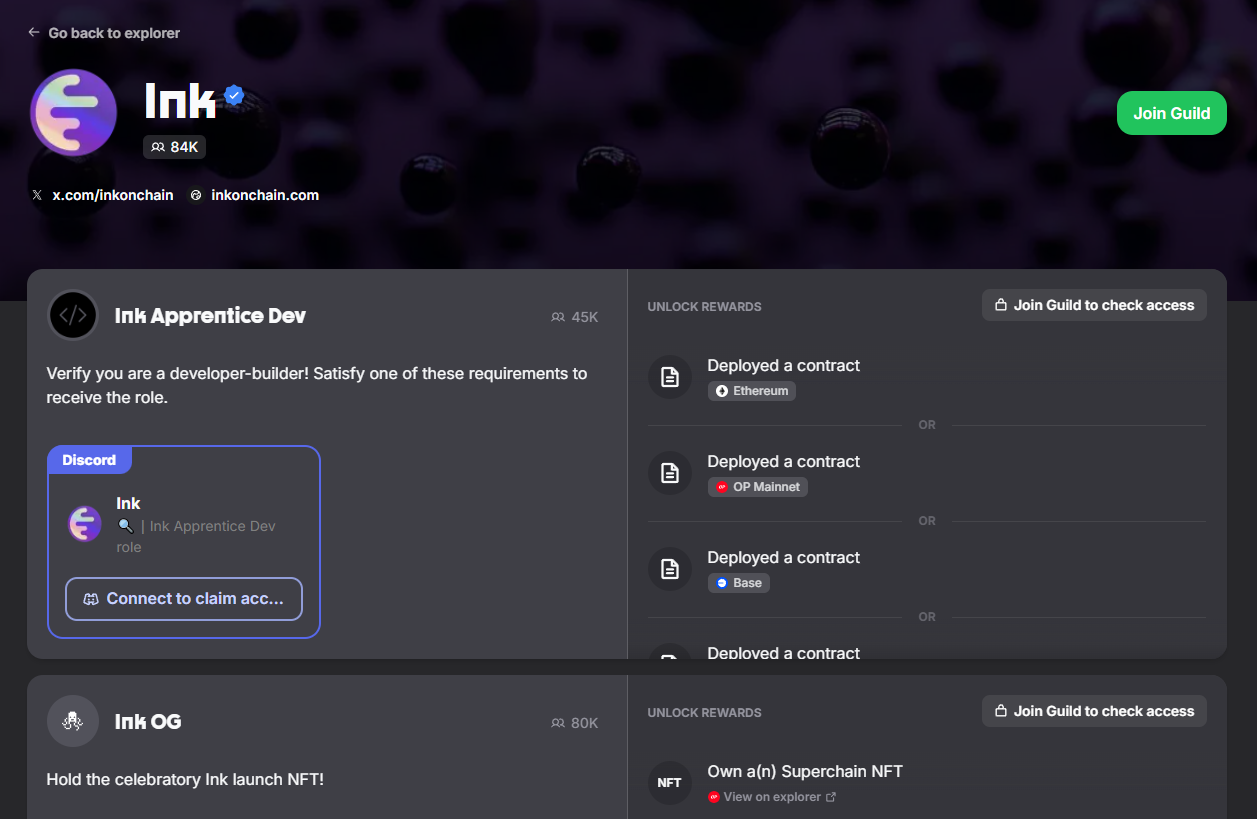Click the Verify you are a developer-builder description
The height and width of the screenshot is (819, 1257).
[317, 386]
